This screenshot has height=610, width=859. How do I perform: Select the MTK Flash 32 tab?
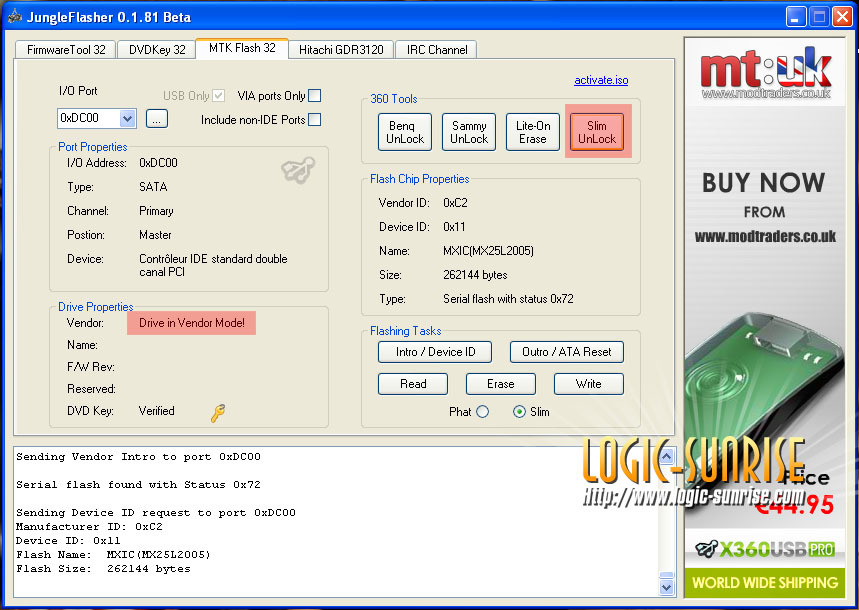(x=242, y=48)
